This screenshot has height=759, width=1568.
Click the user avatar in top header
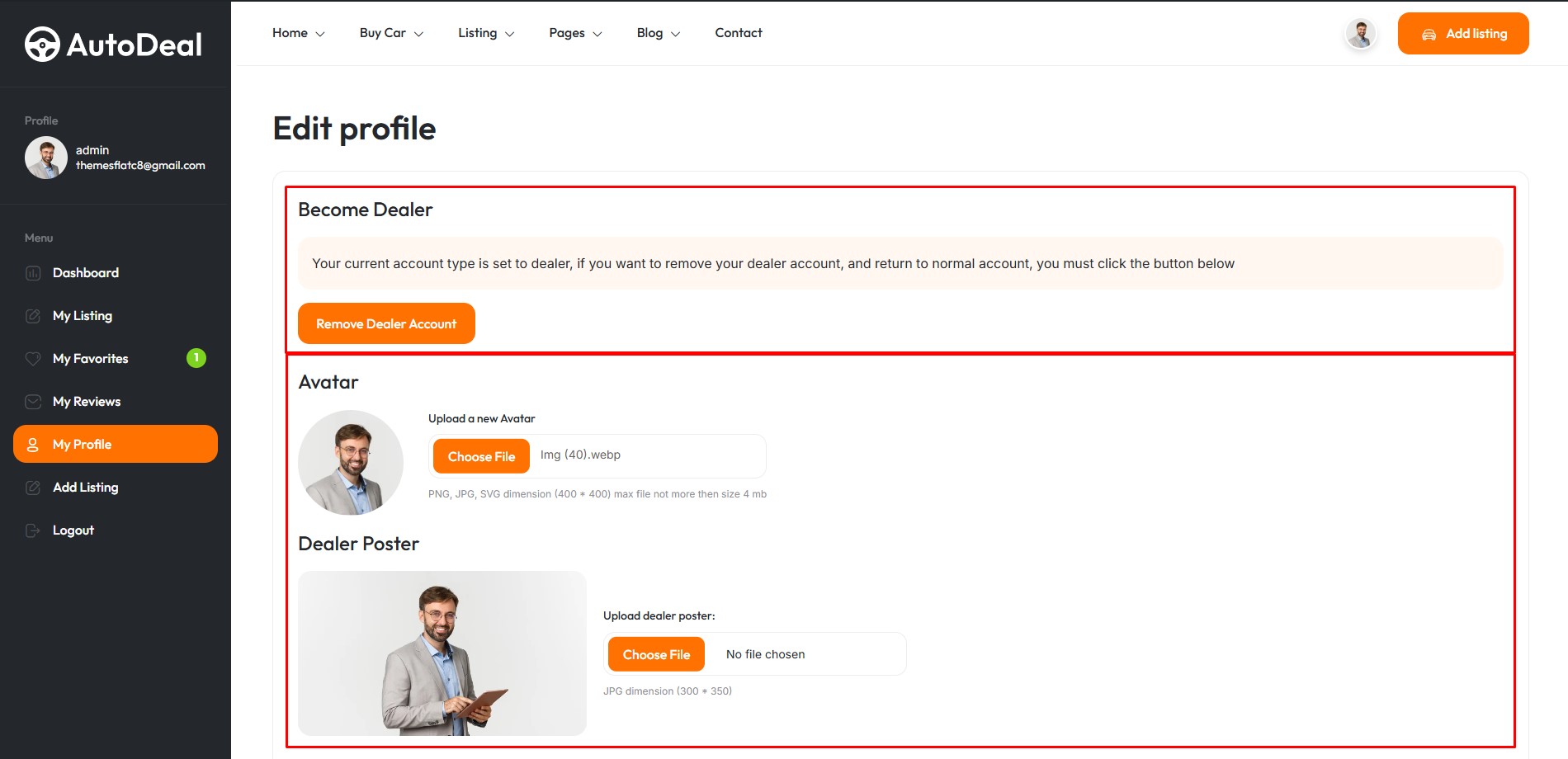tap(1361, 34)
